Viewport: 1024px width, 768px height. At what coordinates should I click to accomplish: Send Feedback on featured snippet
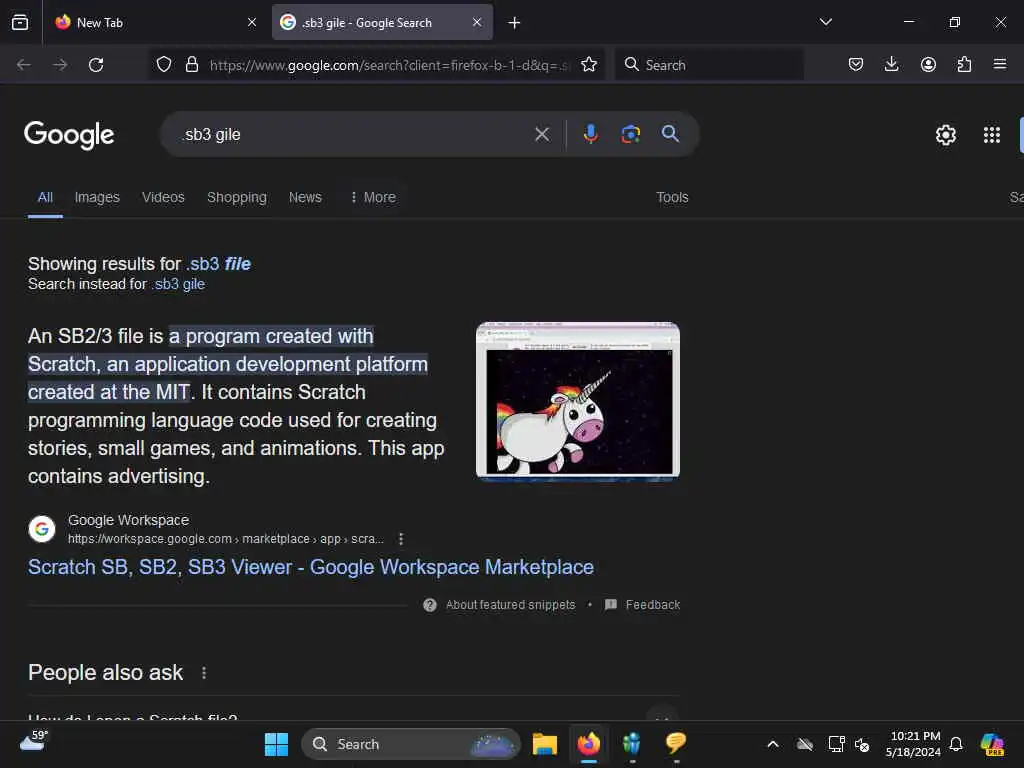pos(643,605)
